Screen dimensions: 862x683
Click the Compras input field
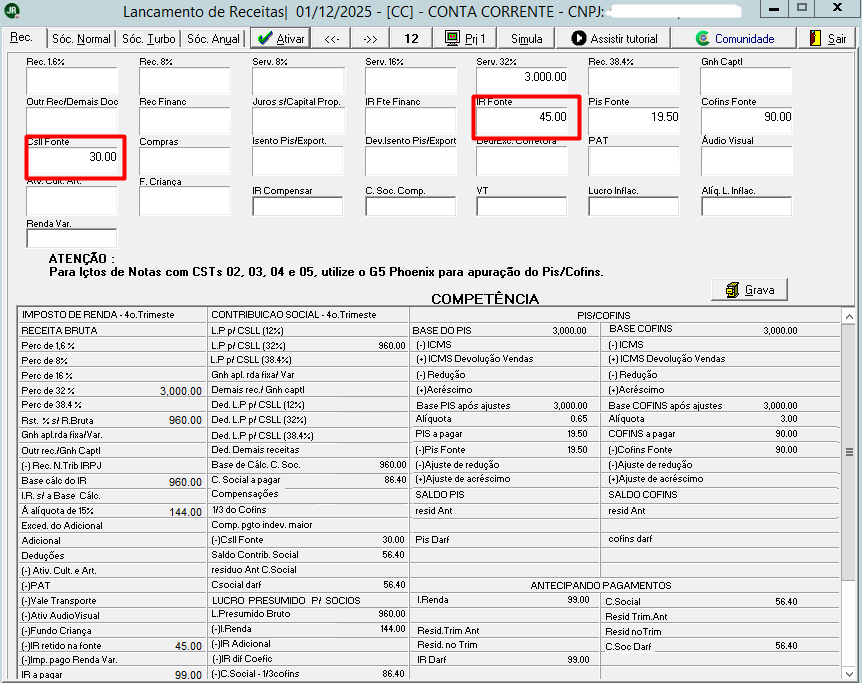185,161
